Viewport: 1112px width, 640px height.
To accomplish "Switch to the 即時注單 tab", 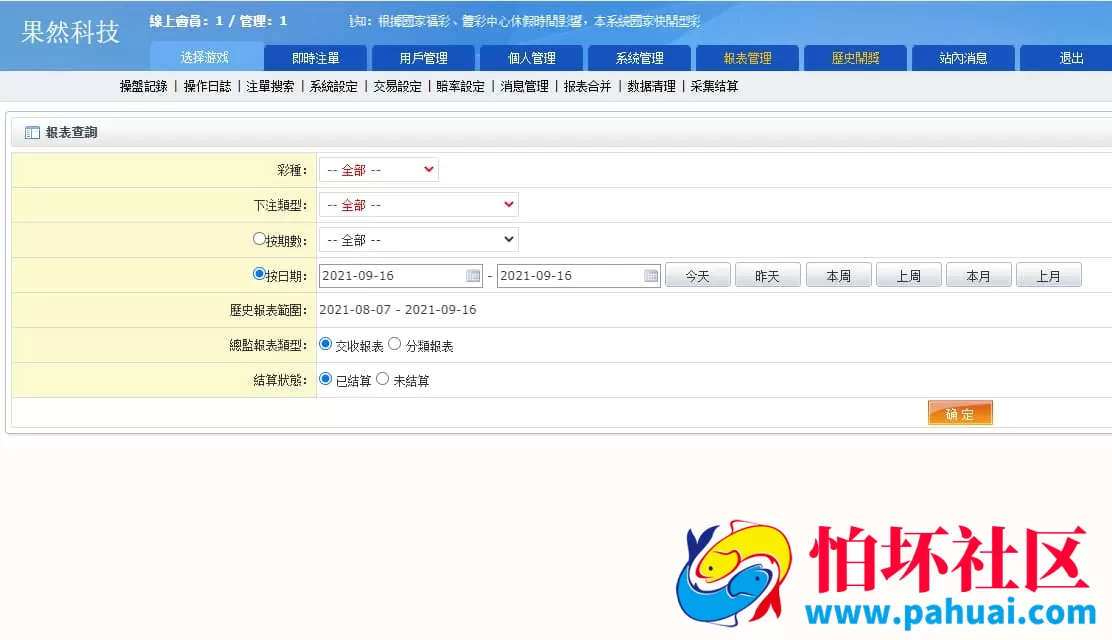I will pyautogui.click(x=316, y=58).
